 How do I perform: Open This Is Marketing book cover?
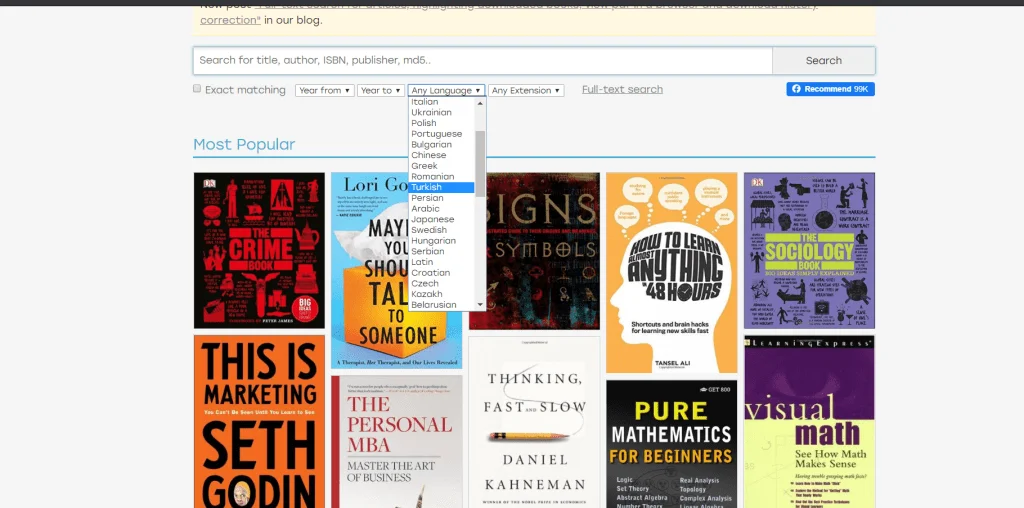[x=259, y=420]
